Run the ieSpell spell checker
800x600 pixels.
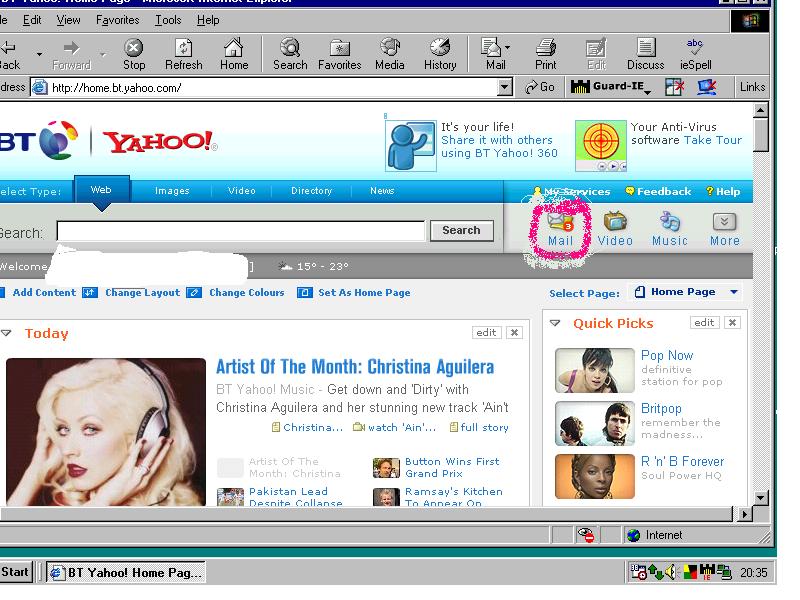coord(695,54)
